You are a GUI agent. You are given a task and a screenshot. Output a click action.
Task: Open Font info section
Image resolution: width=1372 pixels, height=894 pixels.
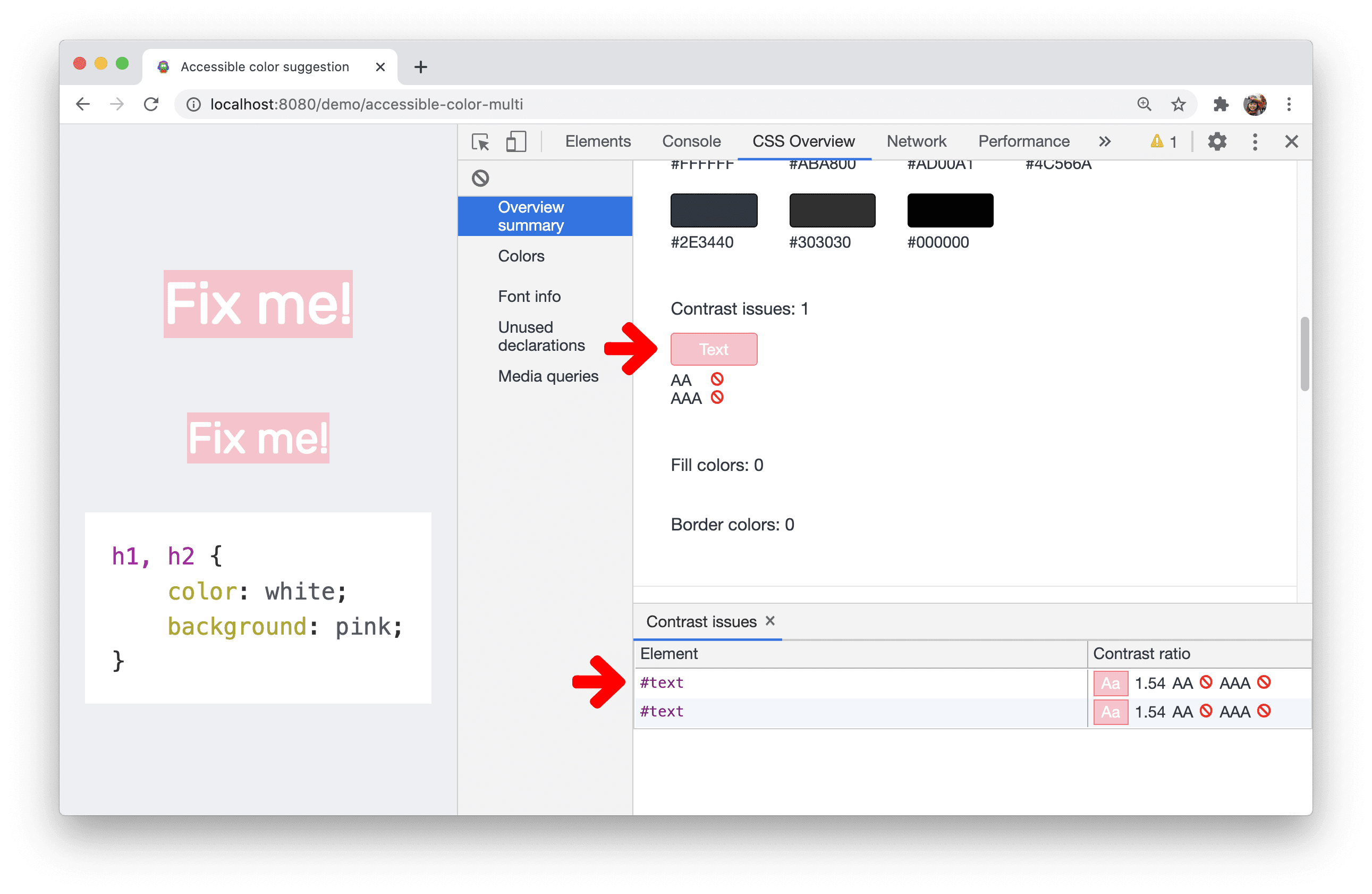[531, 295]
